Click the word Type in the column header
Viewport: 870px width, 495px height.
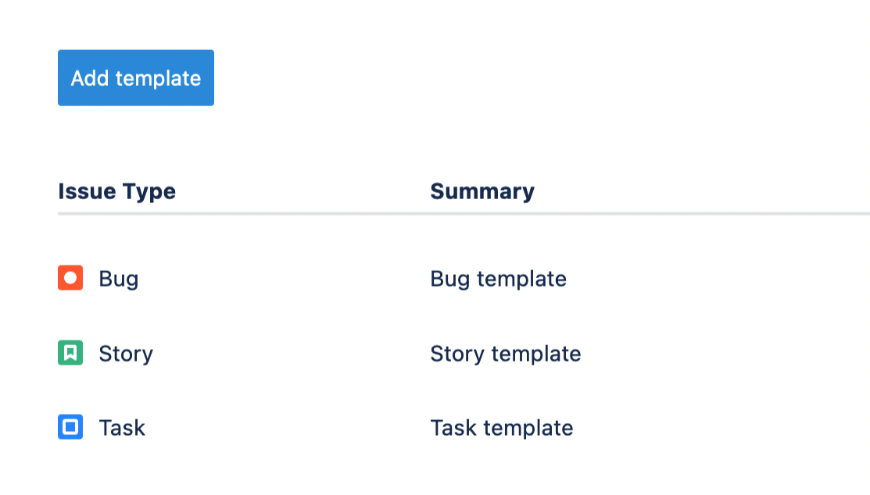(149, 192)
